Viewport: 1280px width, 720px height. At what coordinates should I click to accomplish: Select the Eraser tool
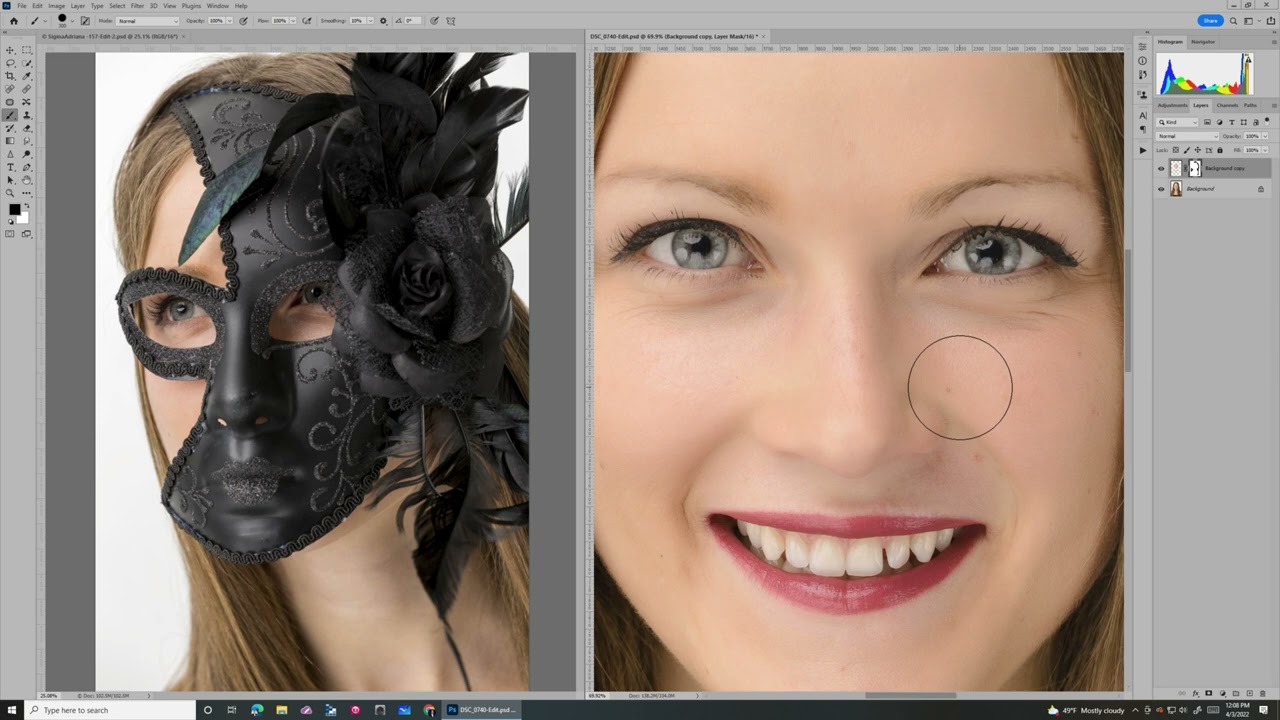[27, 128]
